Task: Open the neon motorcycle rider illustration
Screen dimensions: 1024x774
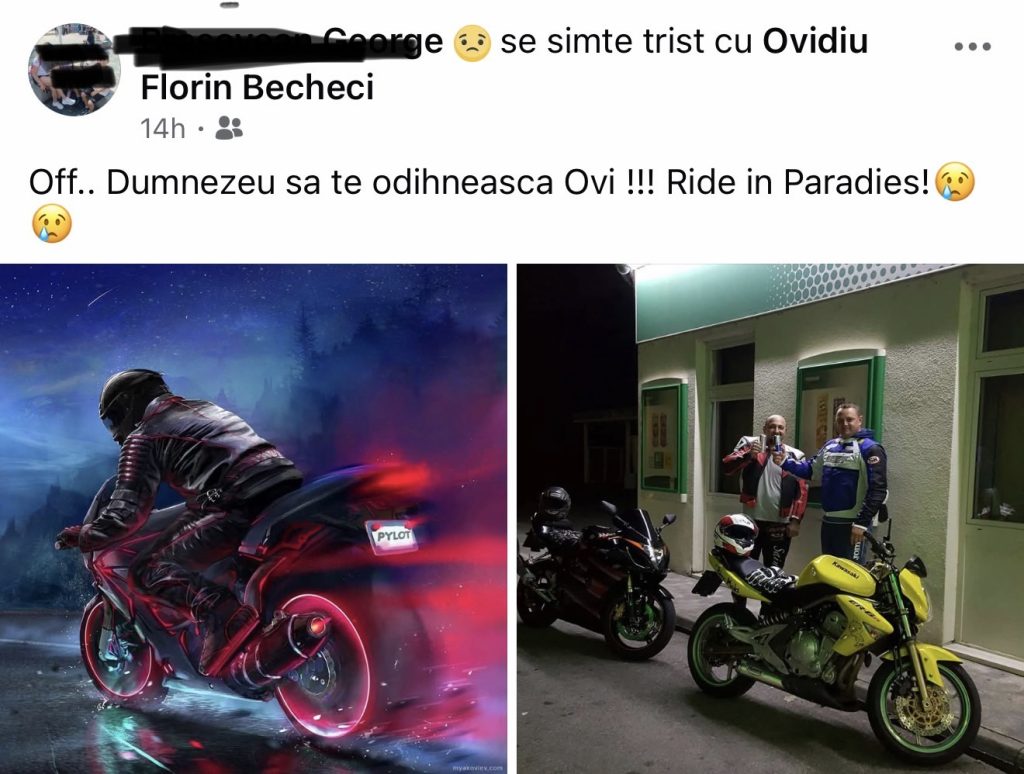Action: (253, 519)
